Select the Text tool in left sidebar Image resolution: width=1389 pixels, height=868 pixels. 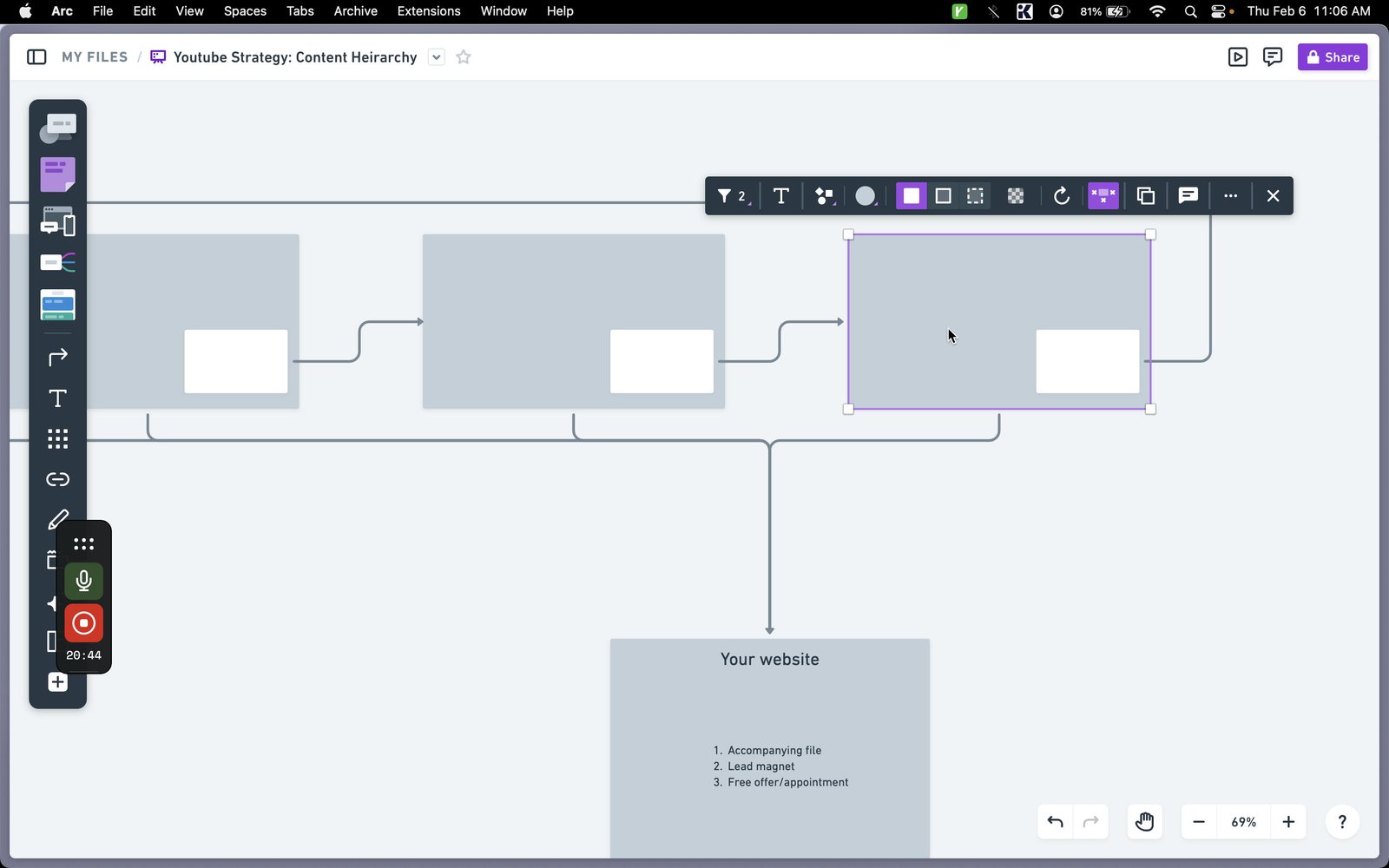click(x=57, y=398)
